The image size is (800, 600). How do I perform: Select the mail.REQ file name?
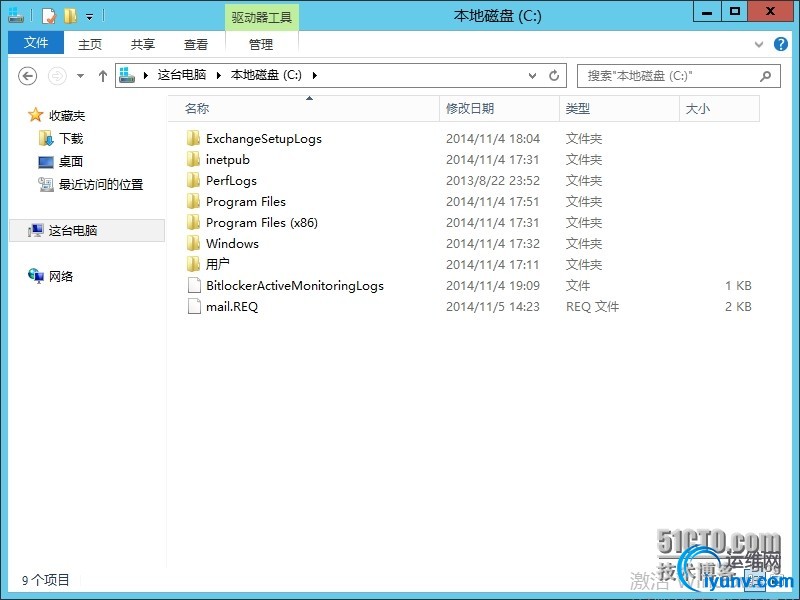coord(232,307)
